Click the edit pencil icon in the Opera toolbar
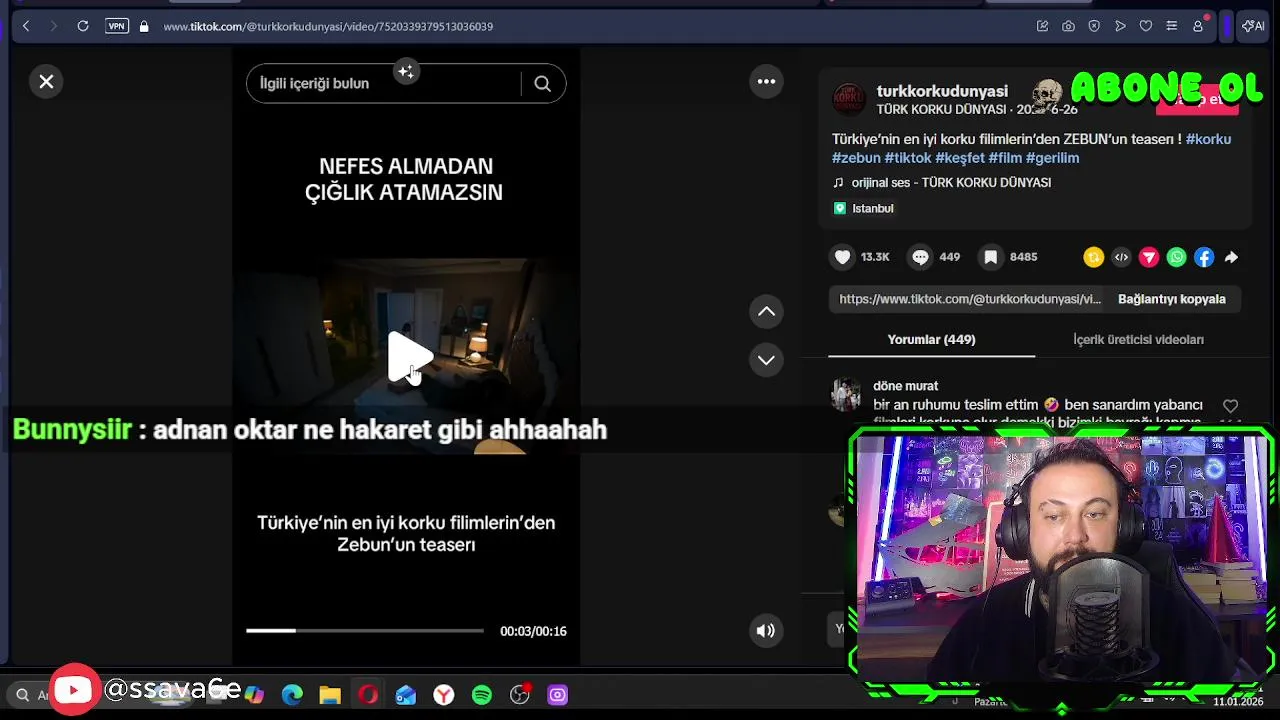This screenshot has height=720, width=1280. click(1042, 26)
